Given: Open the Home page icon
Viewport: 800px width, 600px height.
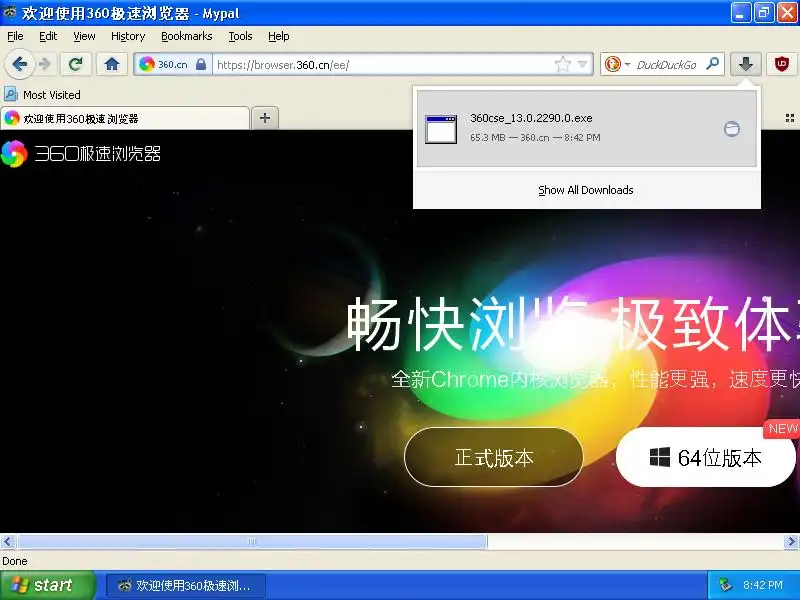Looking at the screenshot, I should click(112, 65).
